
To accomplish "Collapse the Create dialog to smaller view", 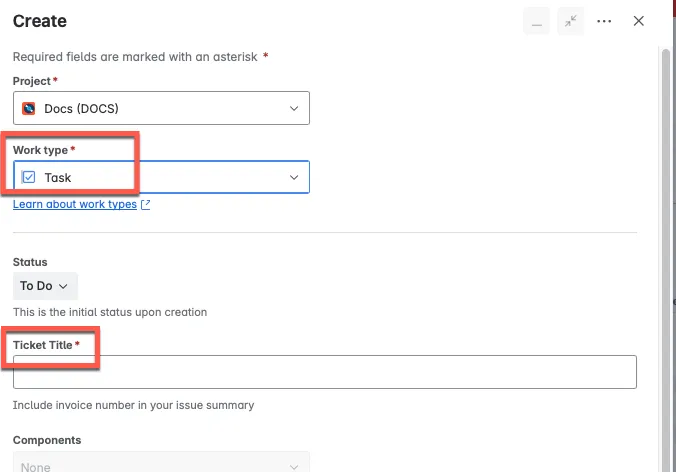I will point(570,21).
